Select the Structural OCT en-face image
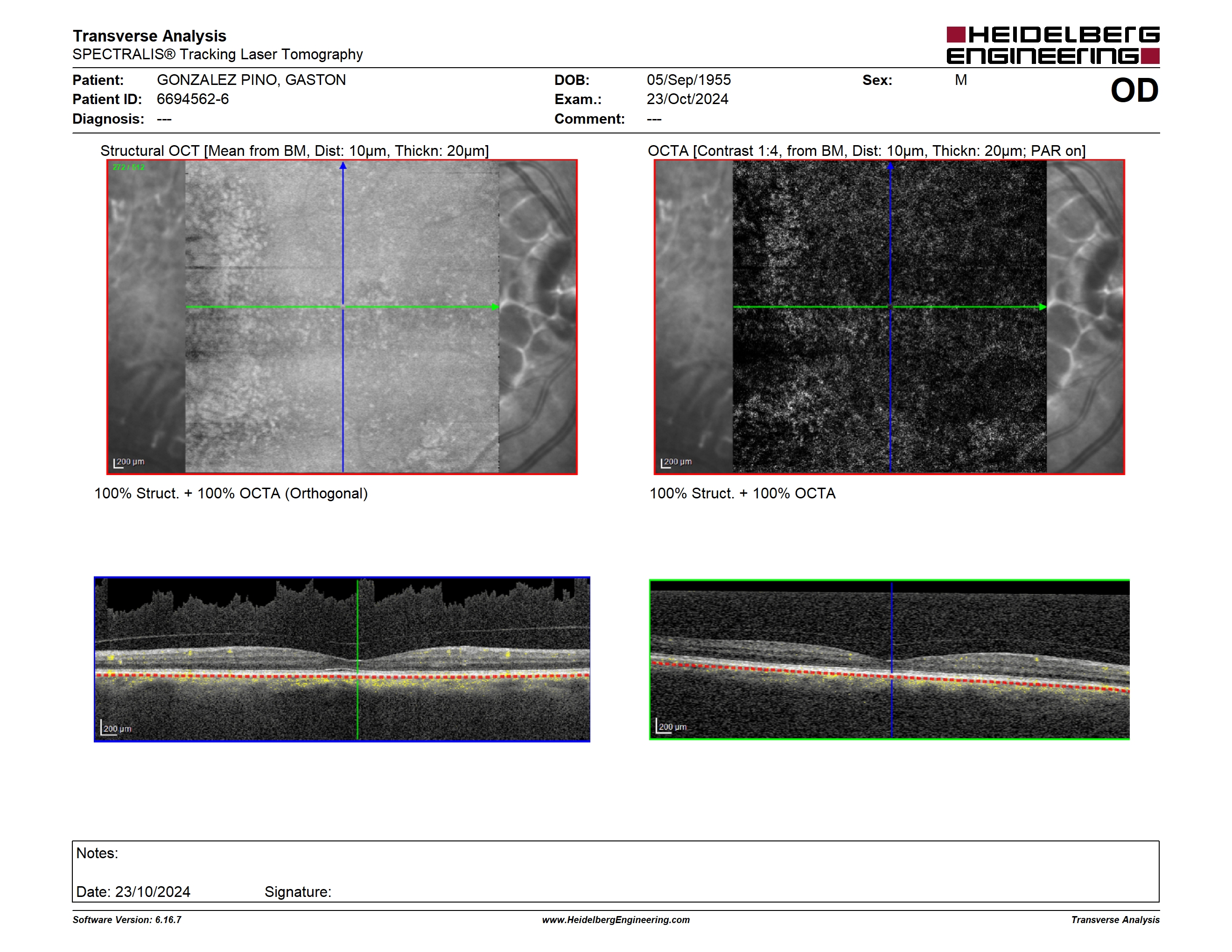1232x952 pixels. [x=342, y=317]
